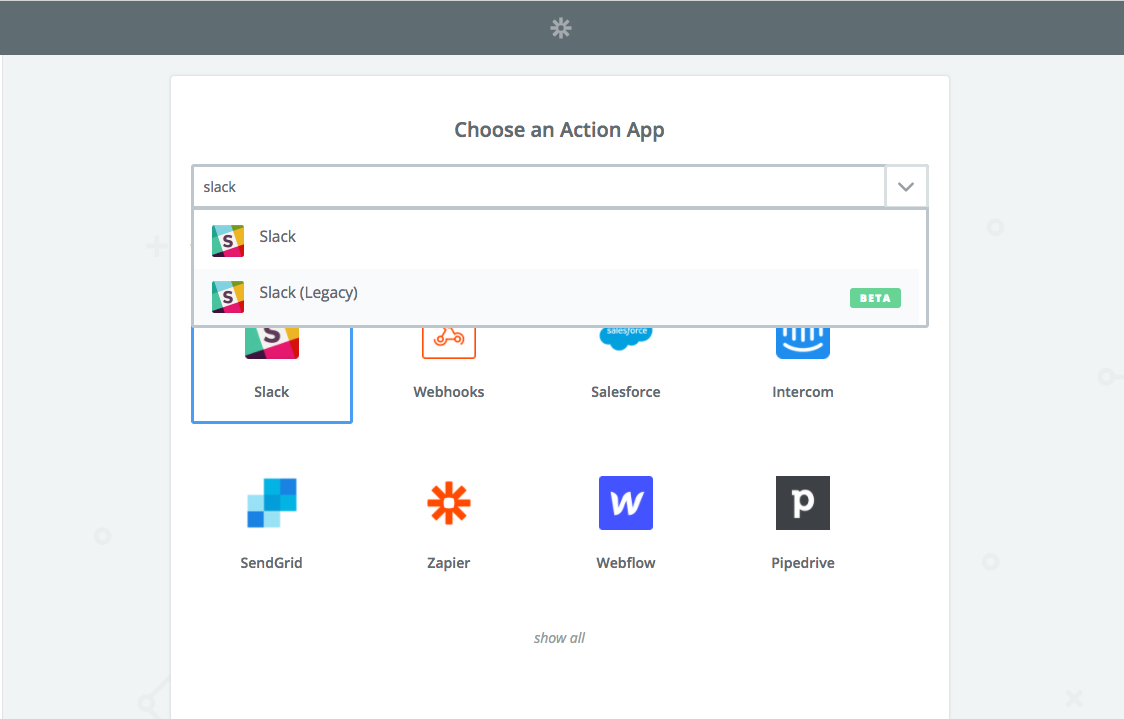
Task: Focus the app search field containing slack
Action: (x=539, y=187)
